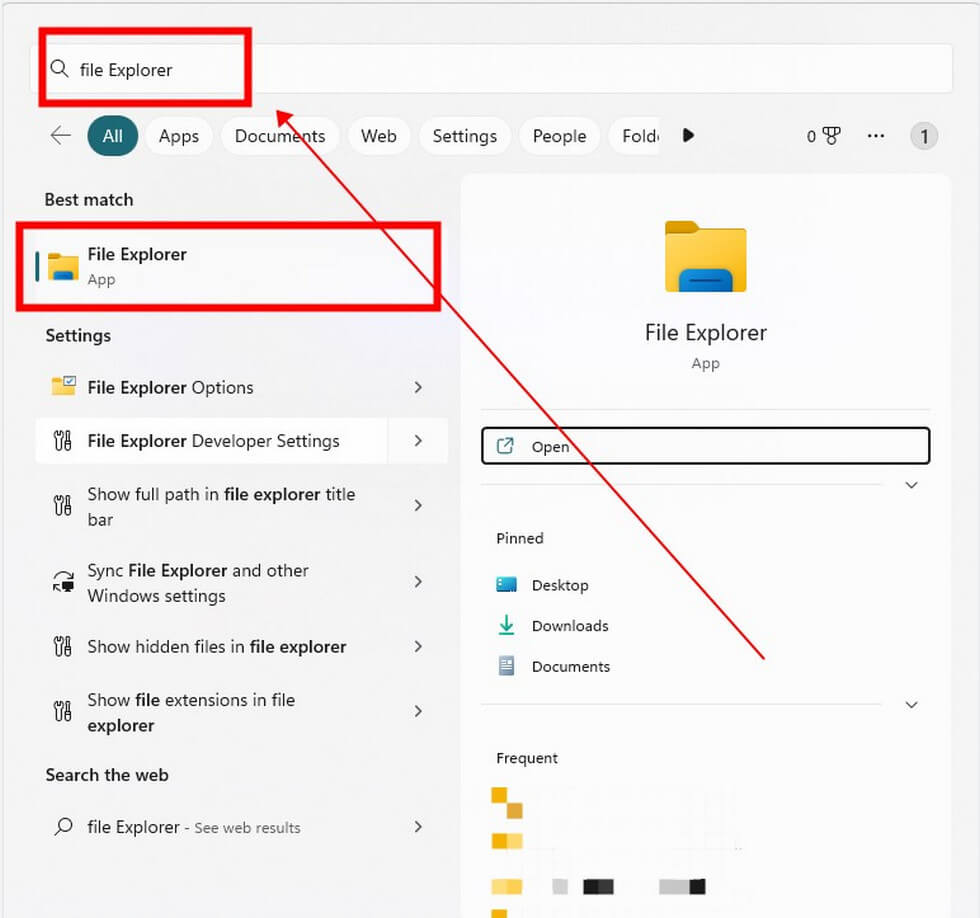This screenshot has height=918, width=980.
Task: Expand web results chevron for file Explorer
Action: pos(418,827)
